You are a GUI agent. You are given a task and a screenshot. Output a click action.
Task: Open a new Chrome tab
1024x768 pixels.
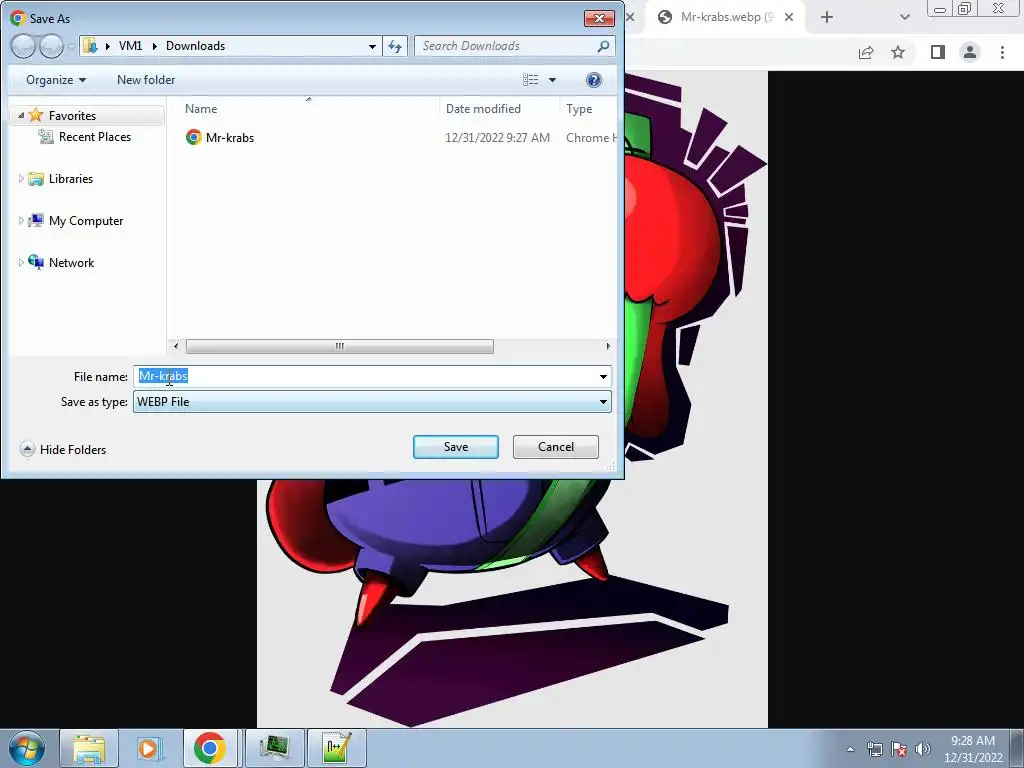pos(827,17)
